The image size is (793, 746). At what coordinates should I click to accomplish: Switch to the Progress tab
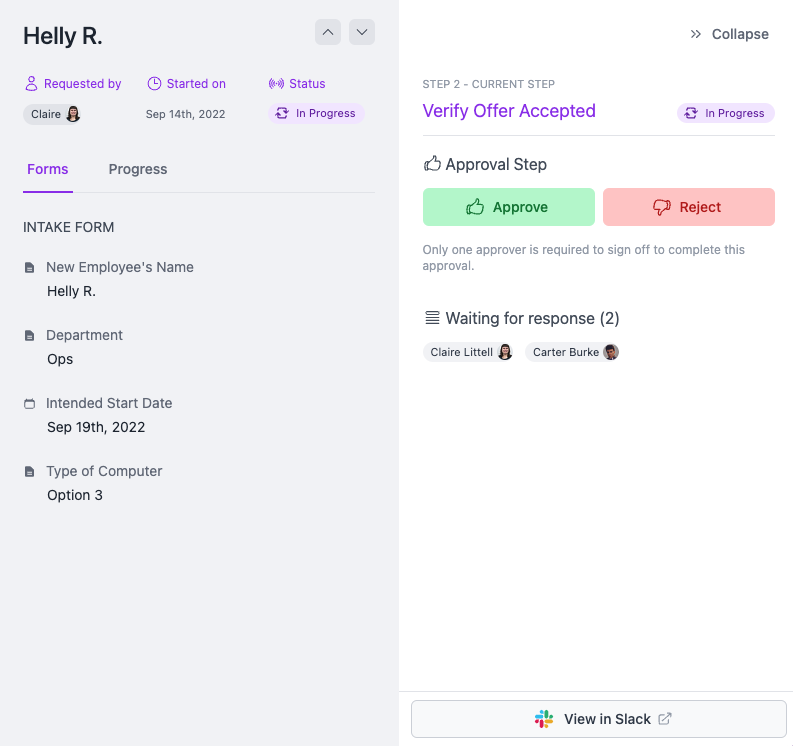click(138, 169)
